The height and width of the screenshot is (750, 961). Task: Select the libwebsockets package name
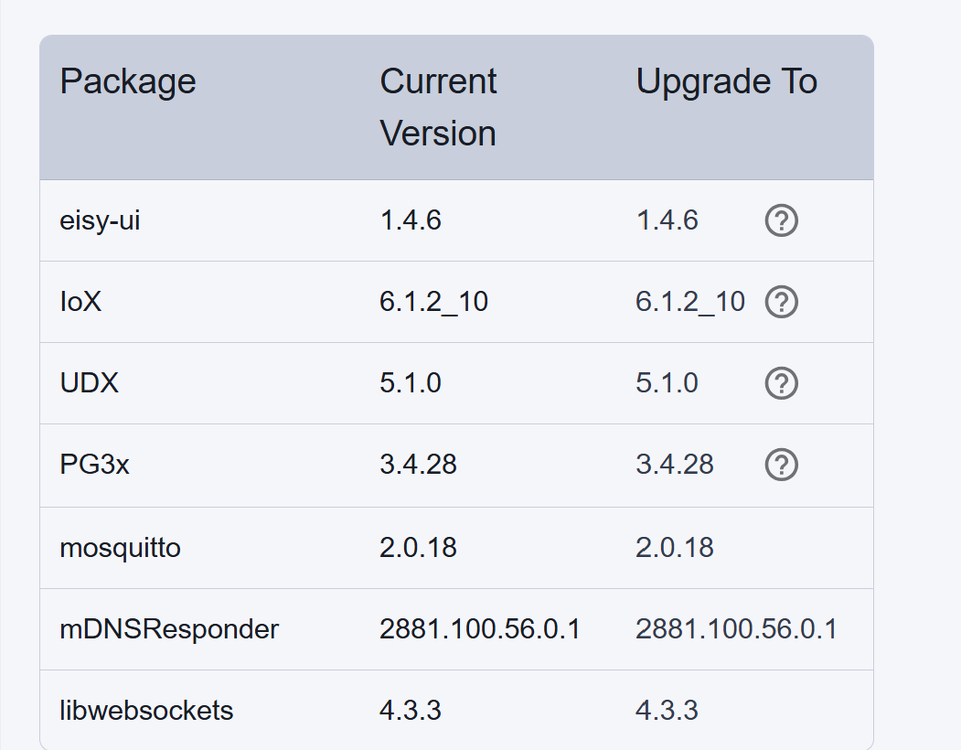[146, 711]
